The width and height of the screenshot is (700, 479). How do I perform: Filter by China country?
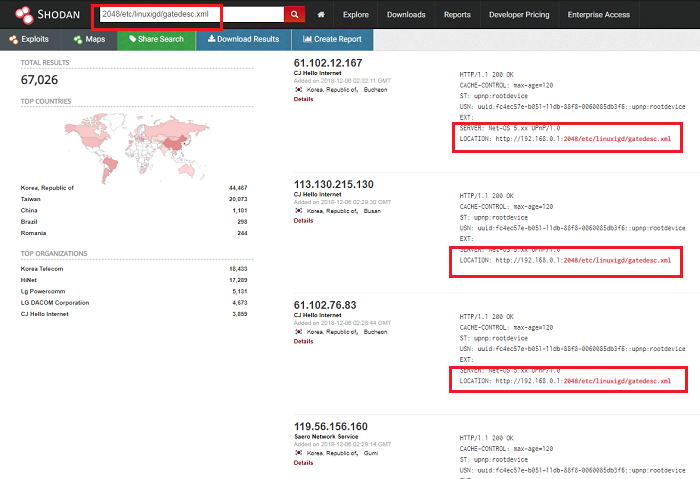[29, 210]
